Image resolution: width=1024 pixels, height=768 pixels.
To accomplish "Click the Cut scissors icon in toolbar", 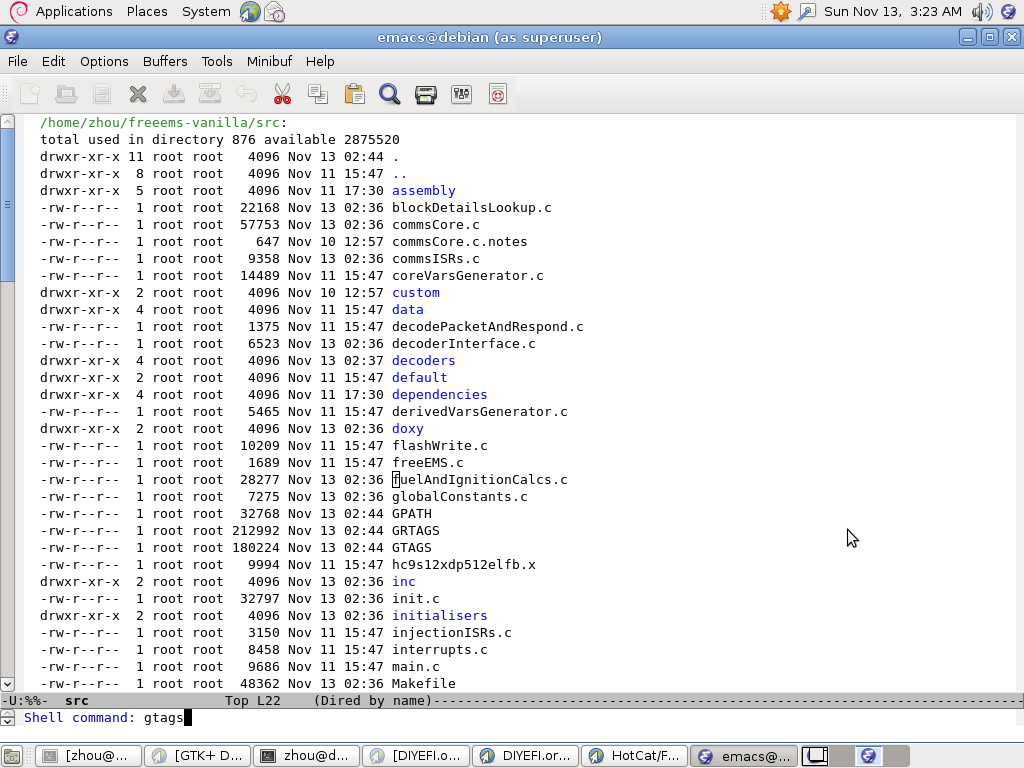I will tap(282, 94).
